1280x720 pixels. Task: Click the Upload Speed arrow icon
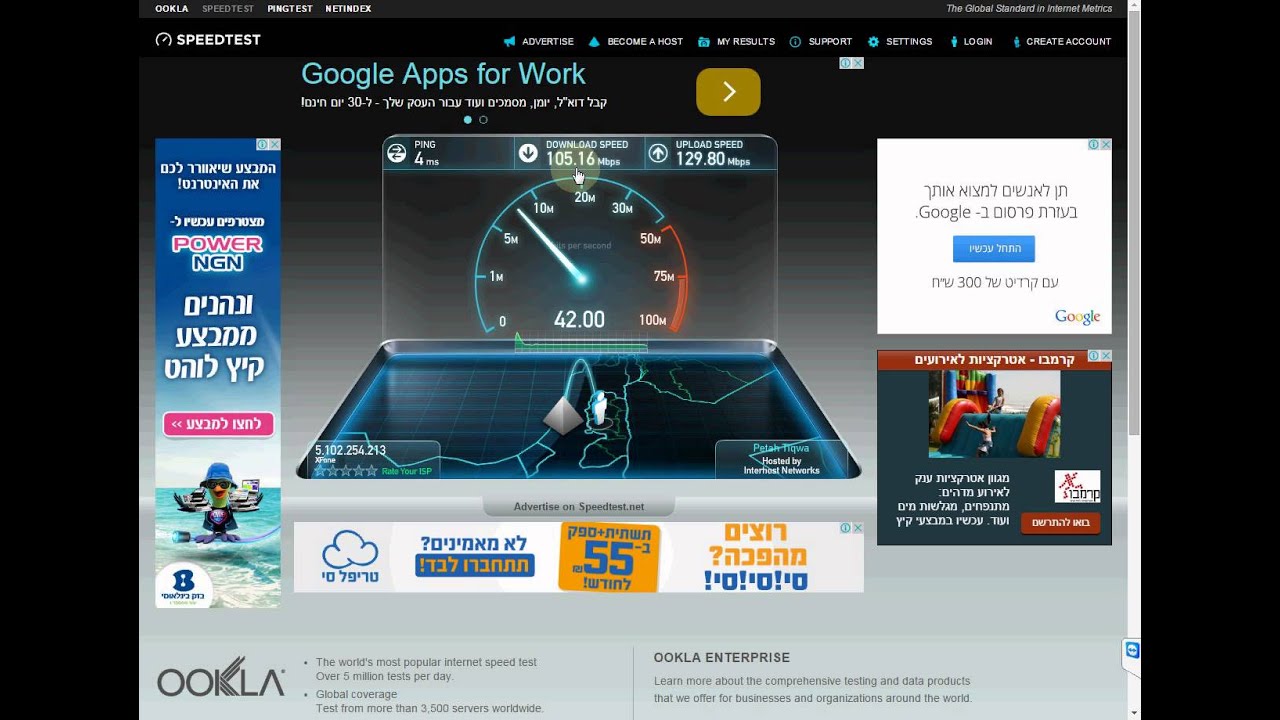[658, 153]
